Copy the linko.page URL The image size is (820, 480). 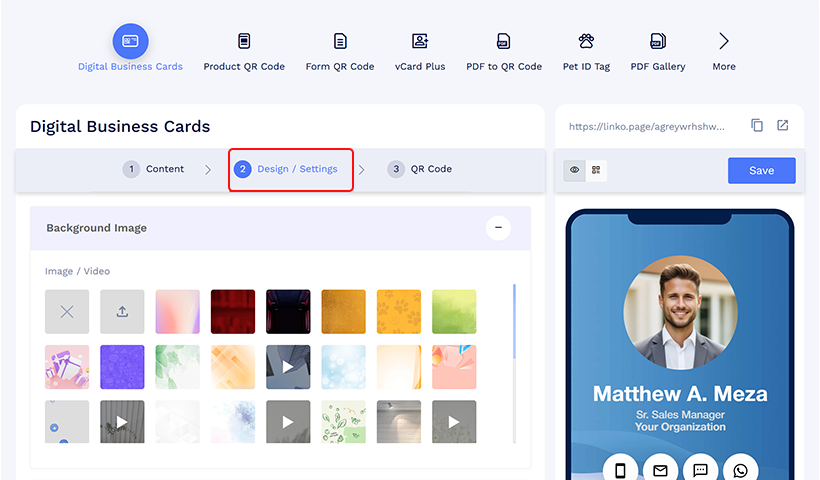pyautogui.click(x=757, y=125)
